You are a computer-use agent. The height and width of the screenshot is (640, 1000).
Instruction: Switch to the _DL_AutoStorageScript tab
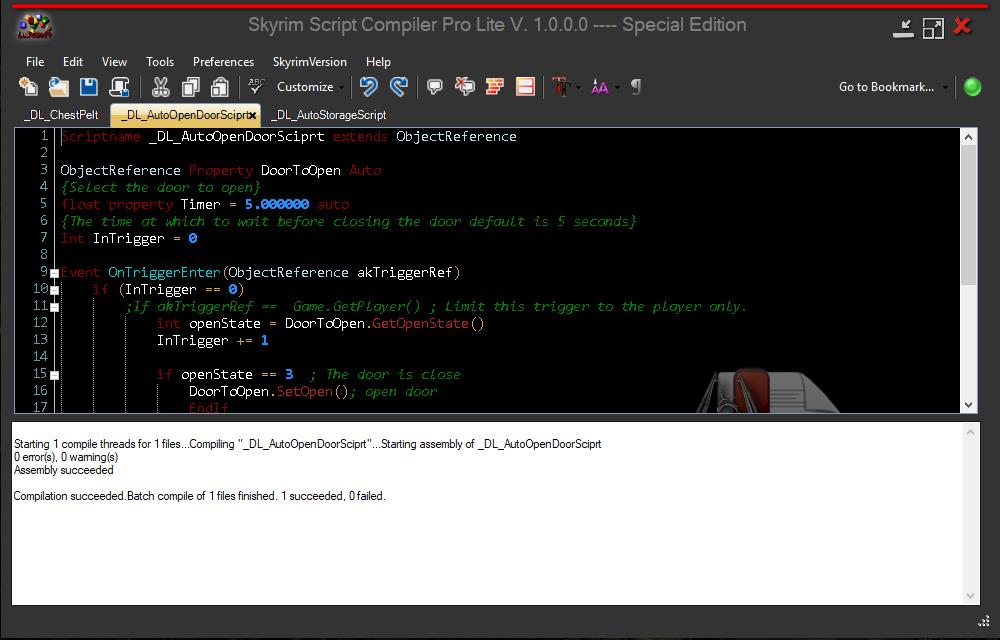[x=328, y=115]
